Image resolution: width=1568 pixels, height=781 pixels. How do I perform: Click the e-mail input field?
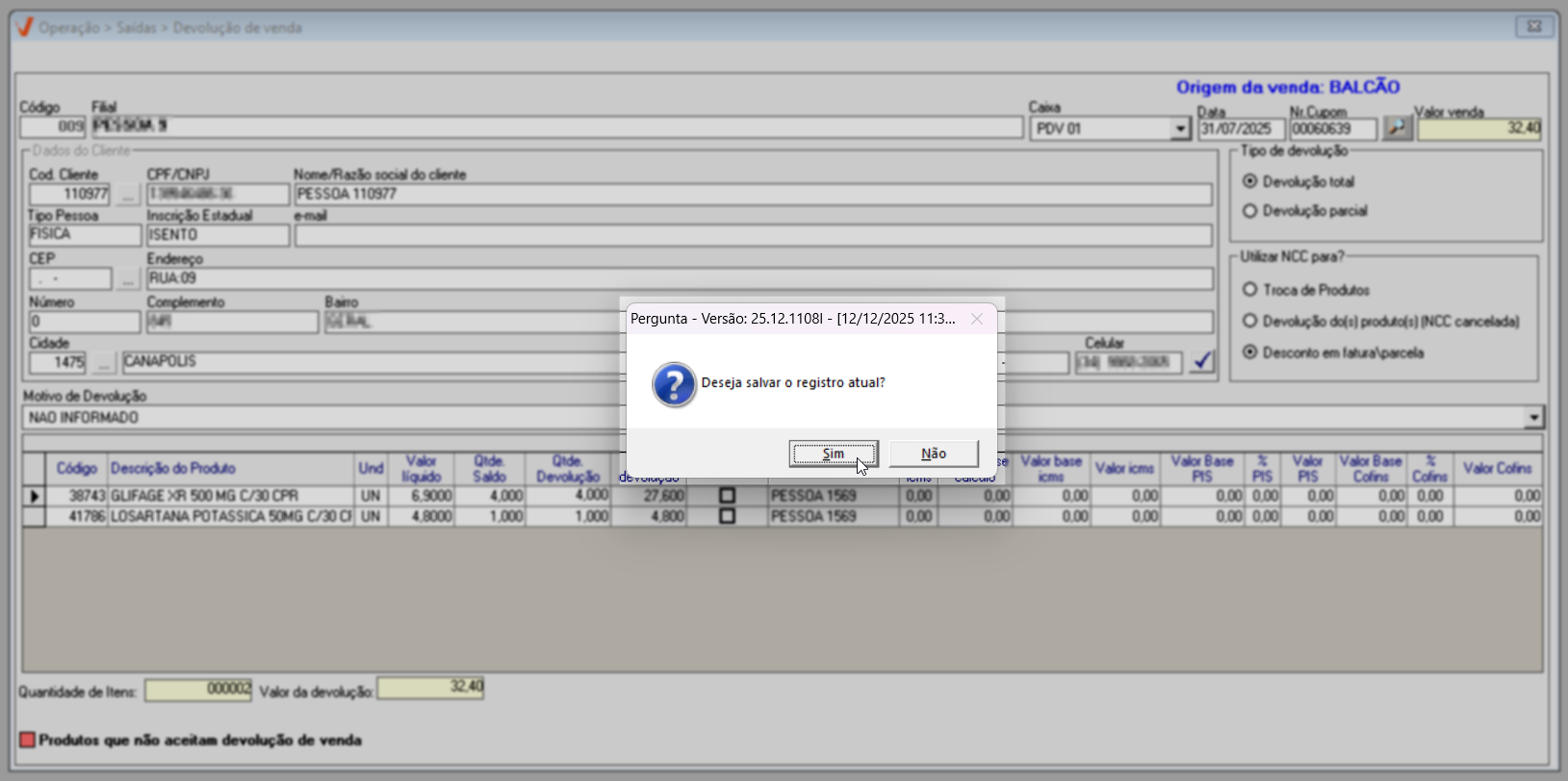tap(753, 235)
